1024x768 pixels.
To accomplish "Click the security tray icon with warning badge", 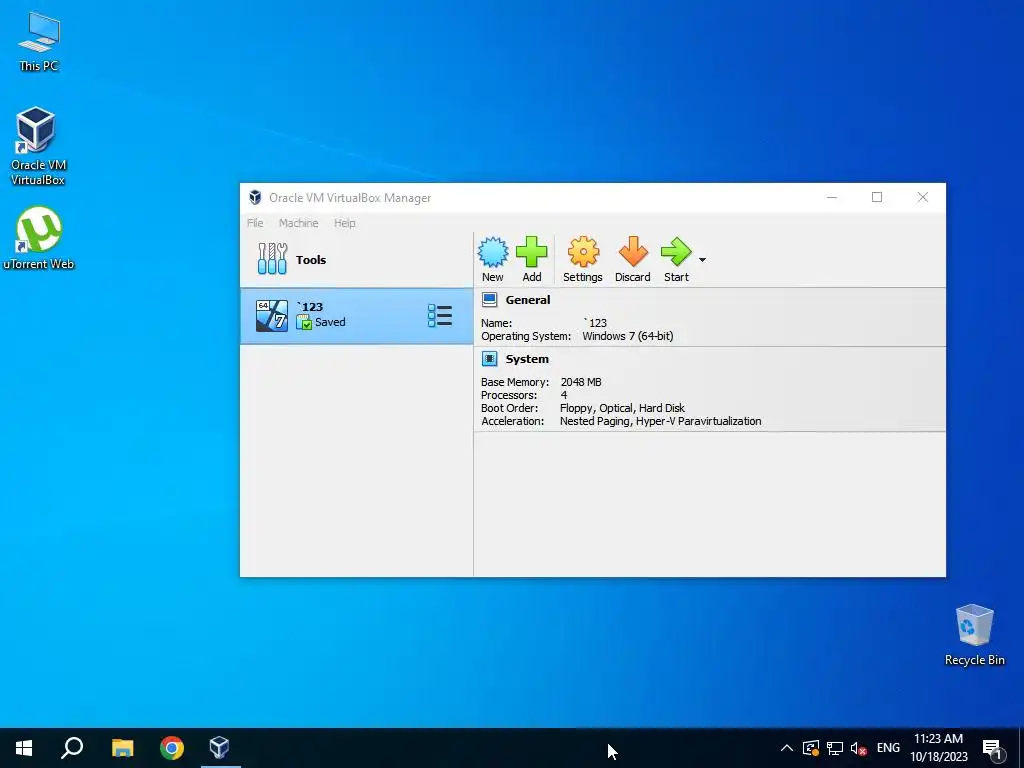I will (810, 748).
